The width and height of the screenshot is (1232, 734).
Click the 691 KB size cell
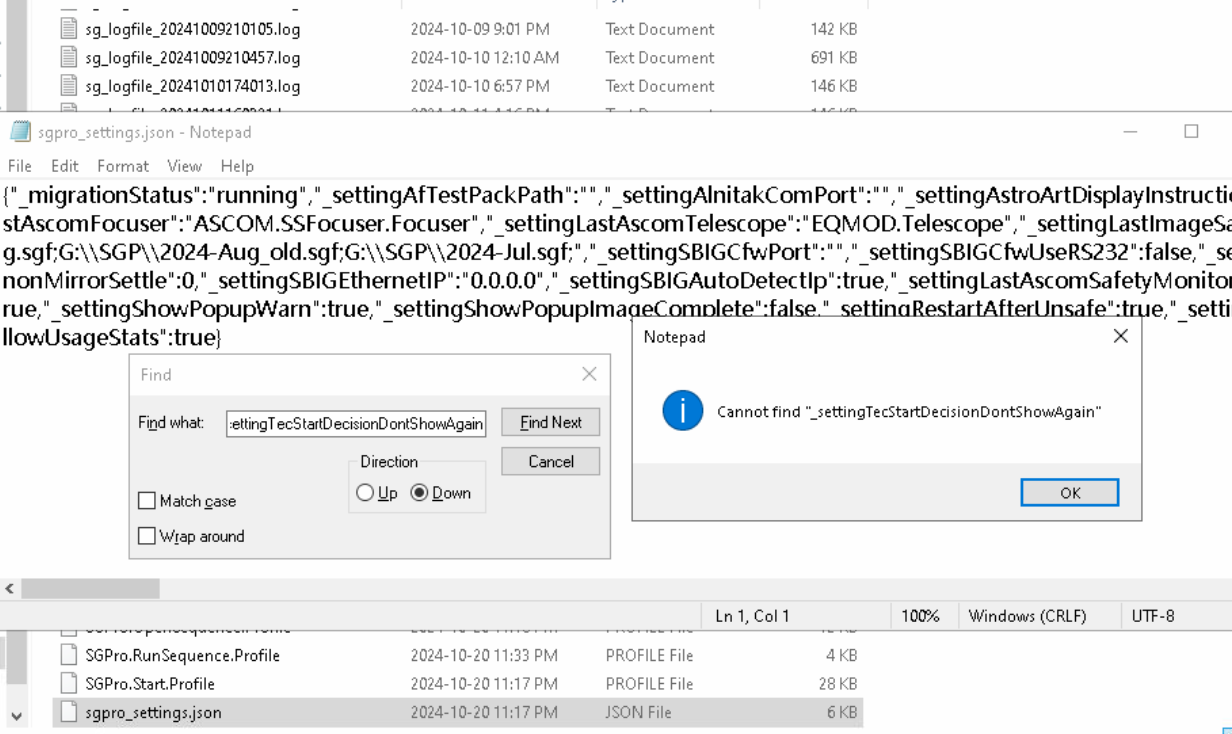(x=834, y=57)
